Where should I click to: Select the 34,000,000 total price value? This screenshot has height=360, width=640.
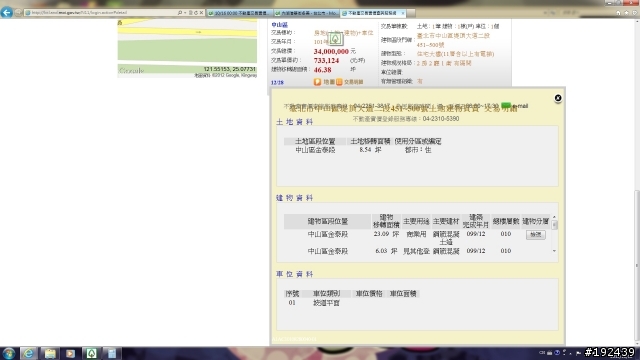pos(331,51)
